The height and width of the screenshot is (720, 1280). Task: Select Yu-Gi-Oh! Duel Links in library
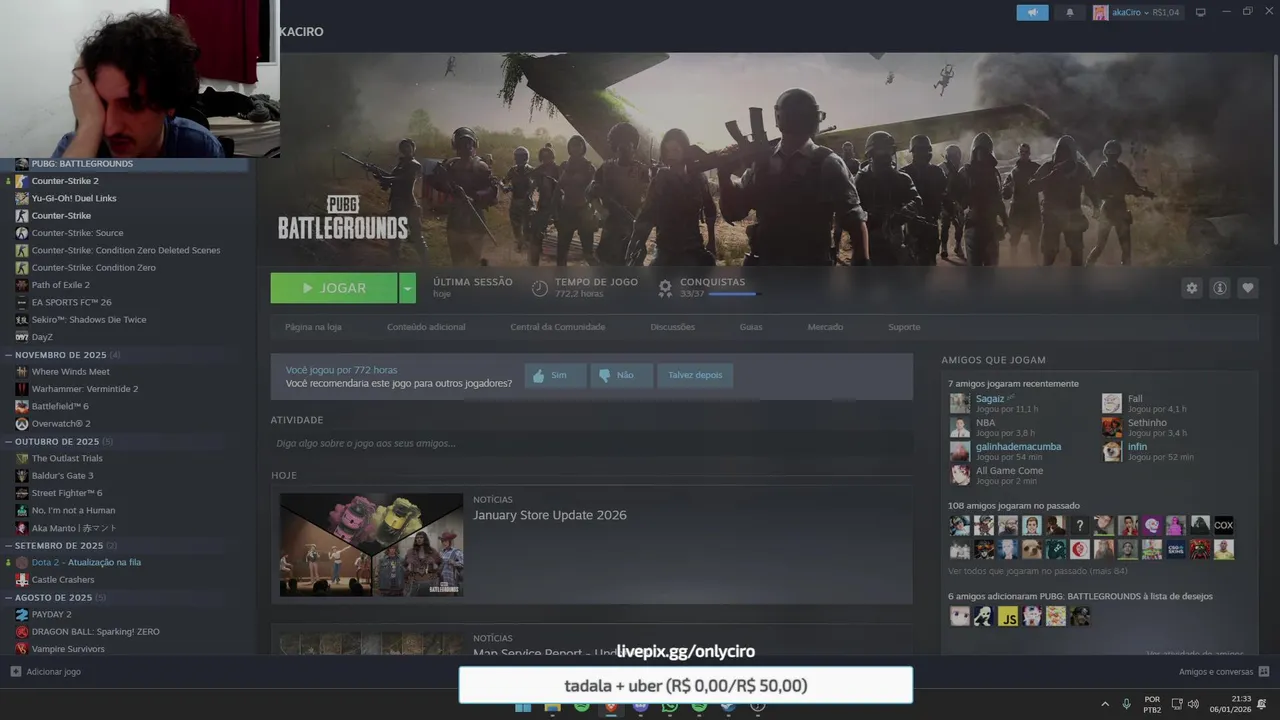(x=74, y=198)
